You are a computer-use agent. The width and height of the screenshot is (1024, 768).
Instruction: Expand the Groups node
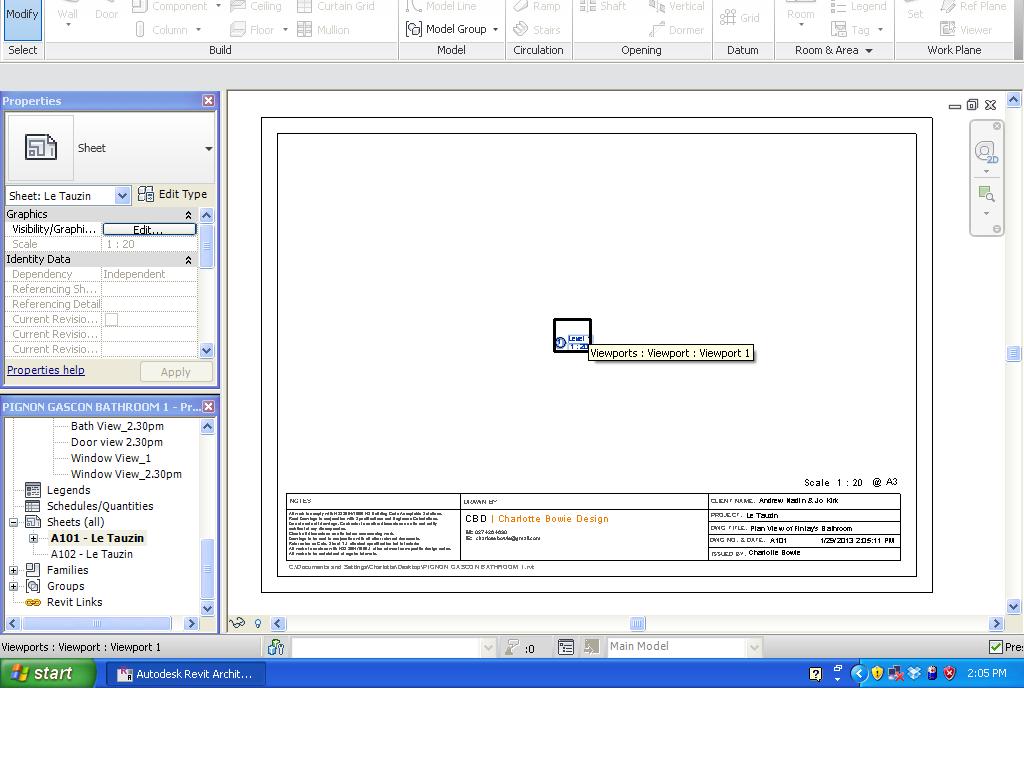coord(13,586)
